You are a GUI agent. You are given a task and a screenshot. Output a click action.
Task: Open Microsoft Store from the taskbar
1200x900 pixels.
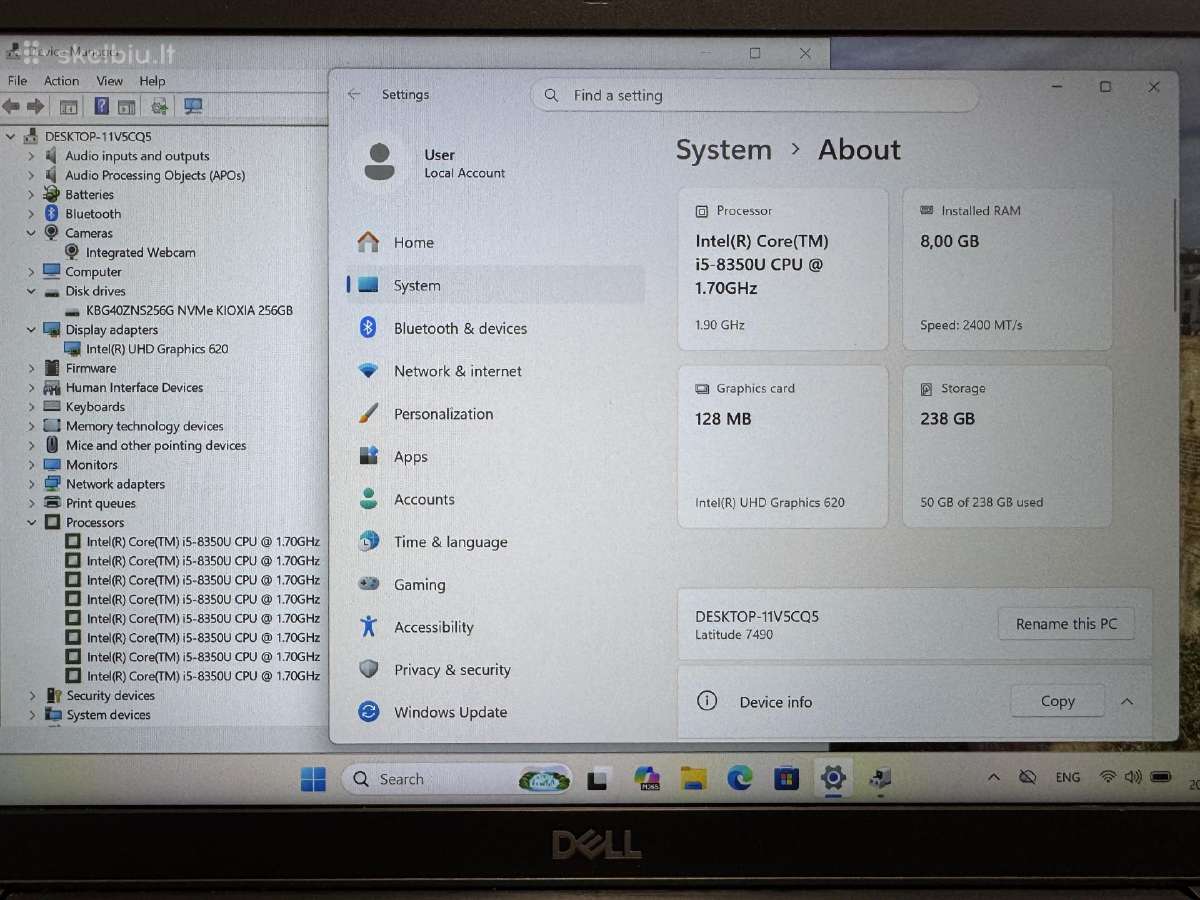click(786, 778)
